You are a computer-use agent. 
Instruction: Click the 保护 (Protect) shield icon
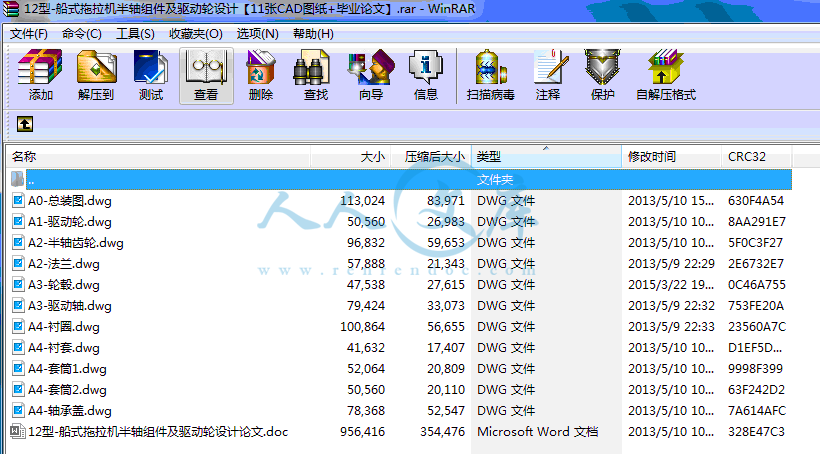coord(602,67)
